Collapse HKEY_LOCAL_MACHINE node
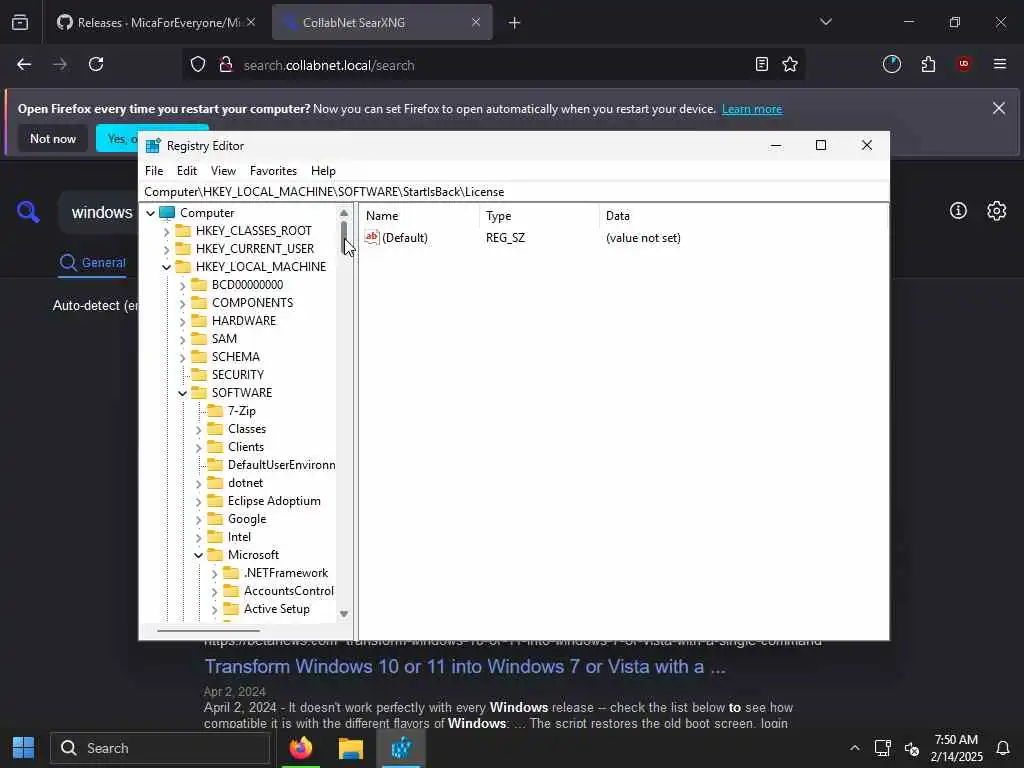Viewport: 1024px width, 768px height. (167, 267)
